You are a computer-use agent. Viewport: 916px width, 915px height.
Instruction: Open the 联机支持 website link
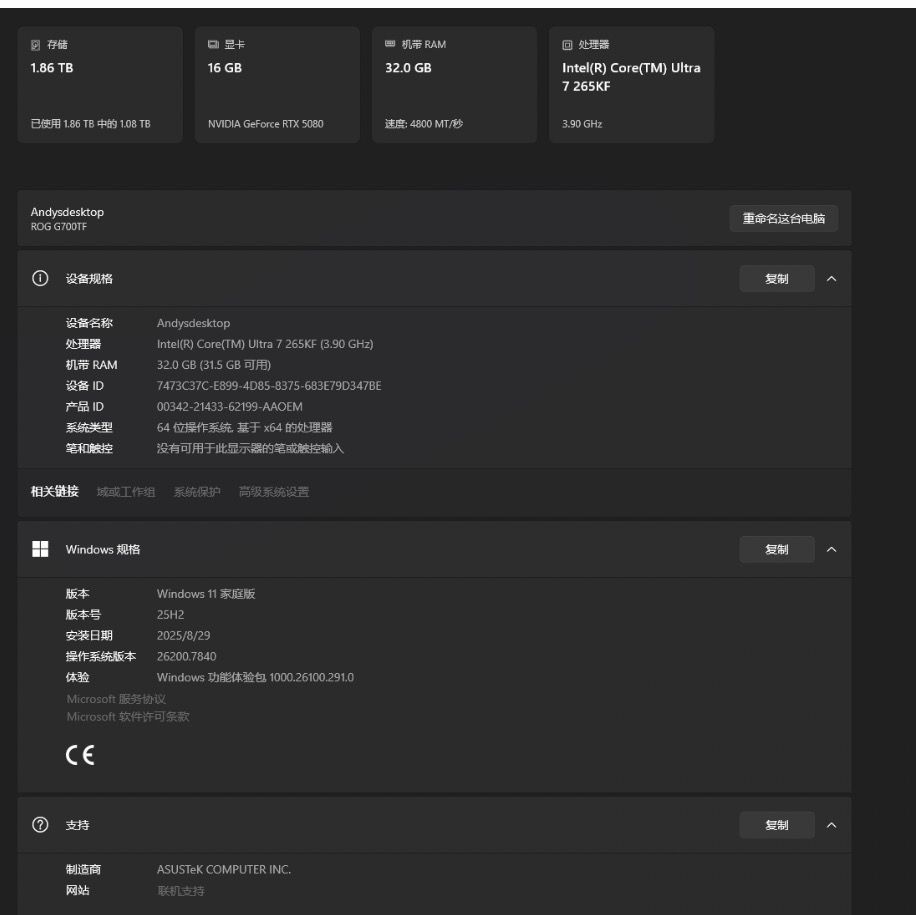point(181,890)
